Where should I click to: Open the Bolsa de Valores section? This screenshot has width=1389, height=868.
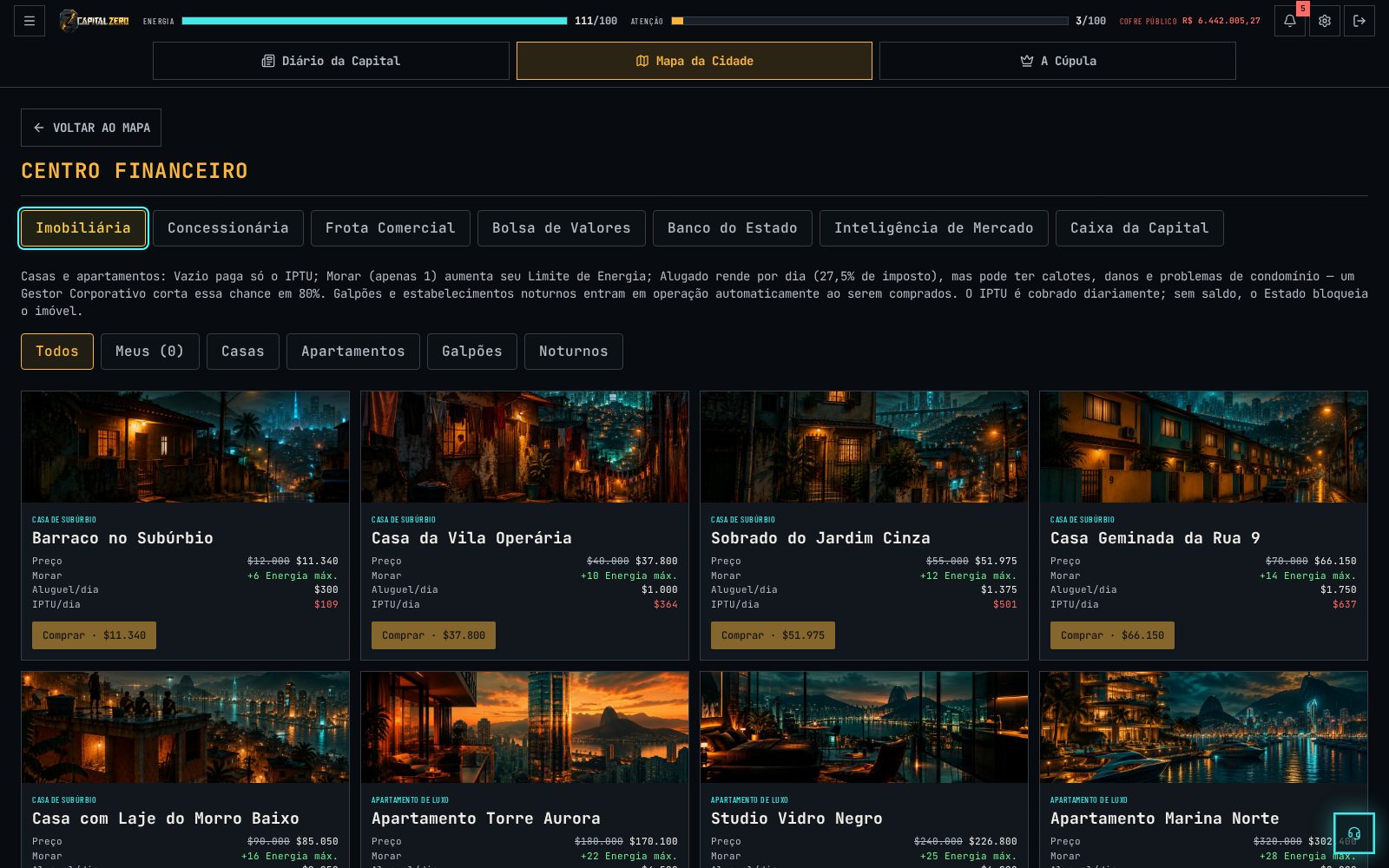tap(562, 228)
